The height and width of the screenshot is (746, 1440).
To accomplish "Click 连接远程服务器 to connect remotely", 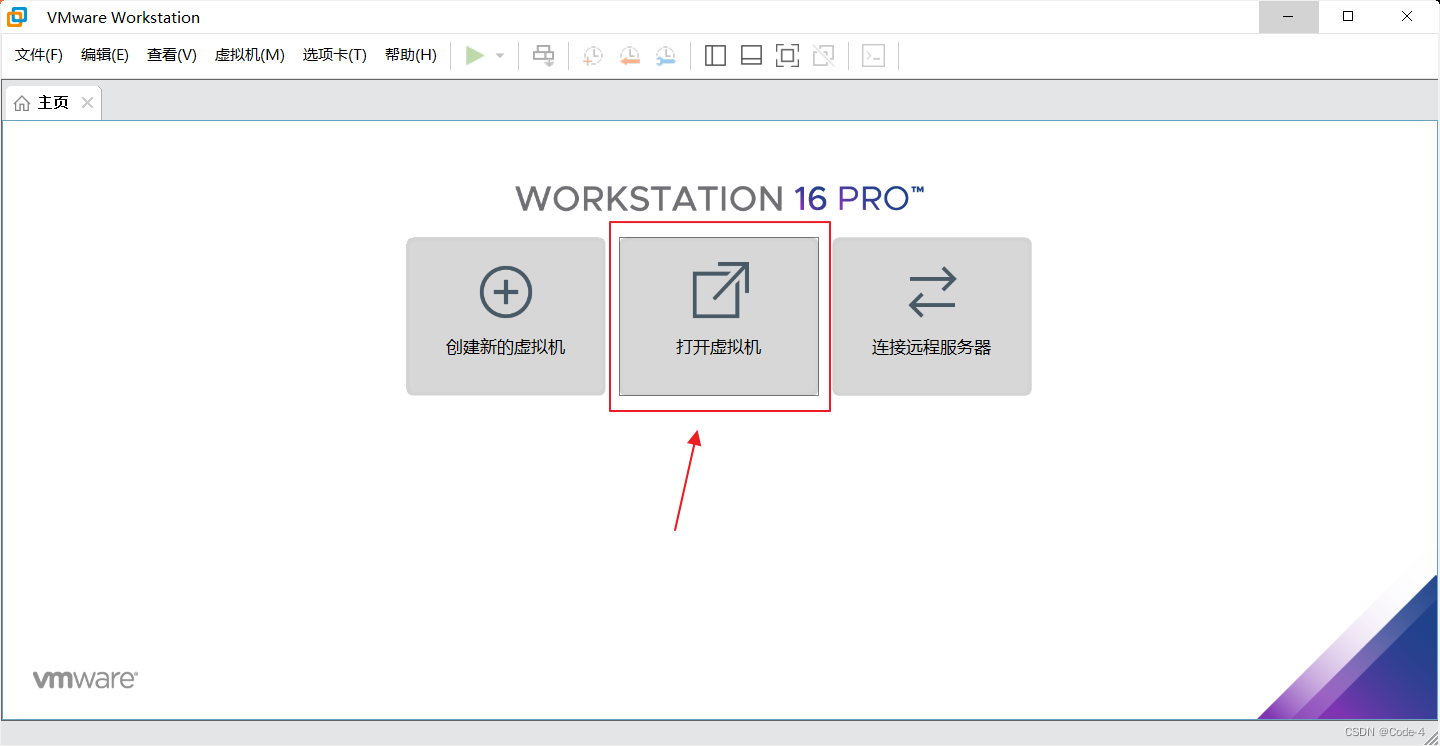I will coord(931,316).
